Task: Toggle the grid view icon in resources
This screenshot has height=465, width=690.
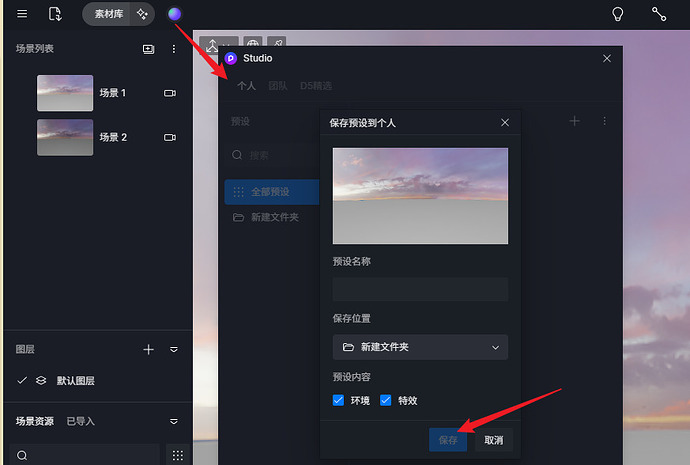Action: coord(178,455)
